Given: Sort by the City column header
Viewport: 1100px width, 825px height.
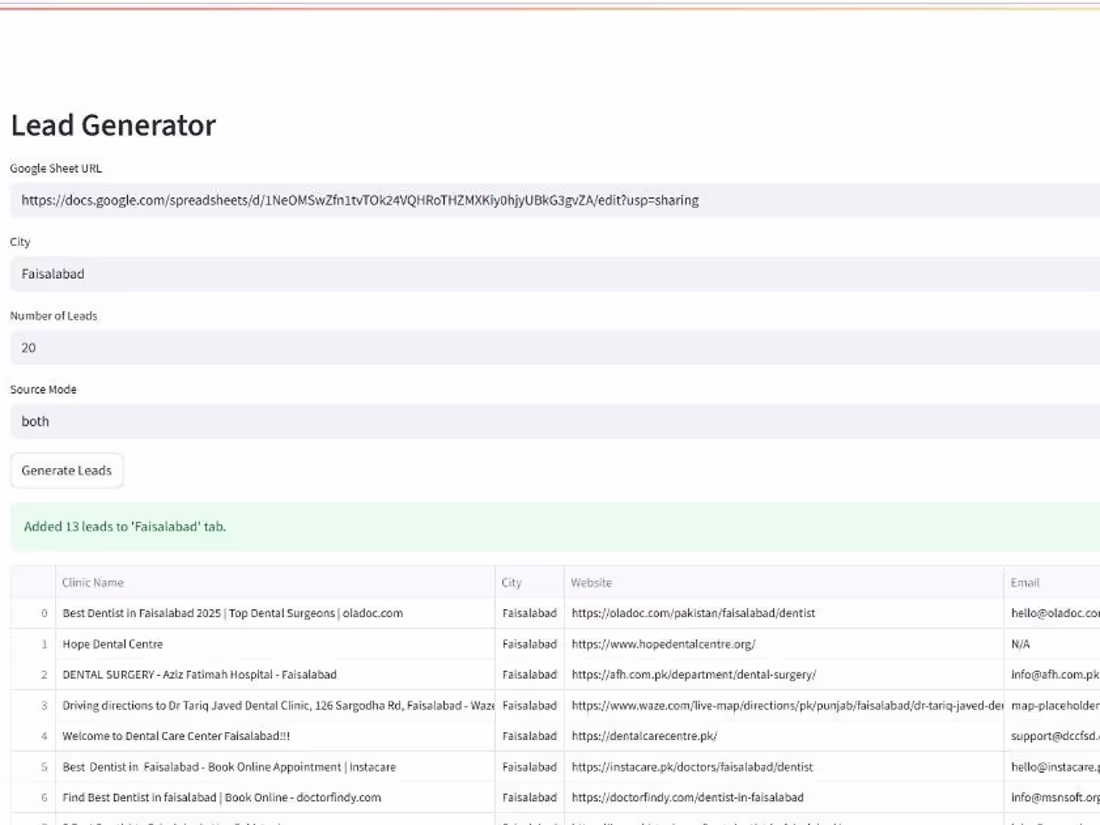Looking at the screenshot, I should [530, 582].
